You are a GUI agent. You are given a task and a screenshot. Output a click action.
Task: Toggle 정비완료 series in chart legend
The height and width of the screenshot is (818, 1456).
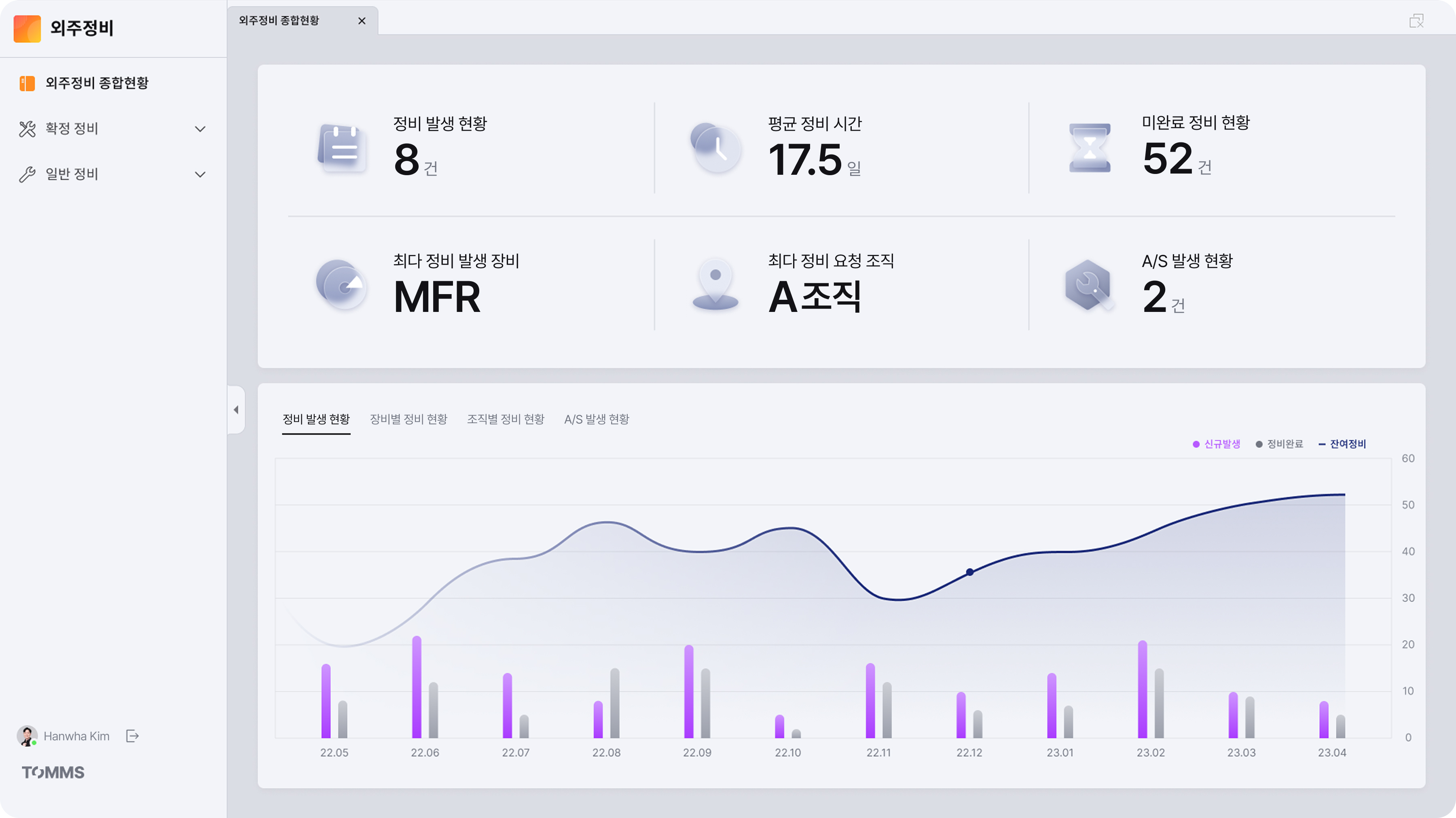(x=1279, y=444)
